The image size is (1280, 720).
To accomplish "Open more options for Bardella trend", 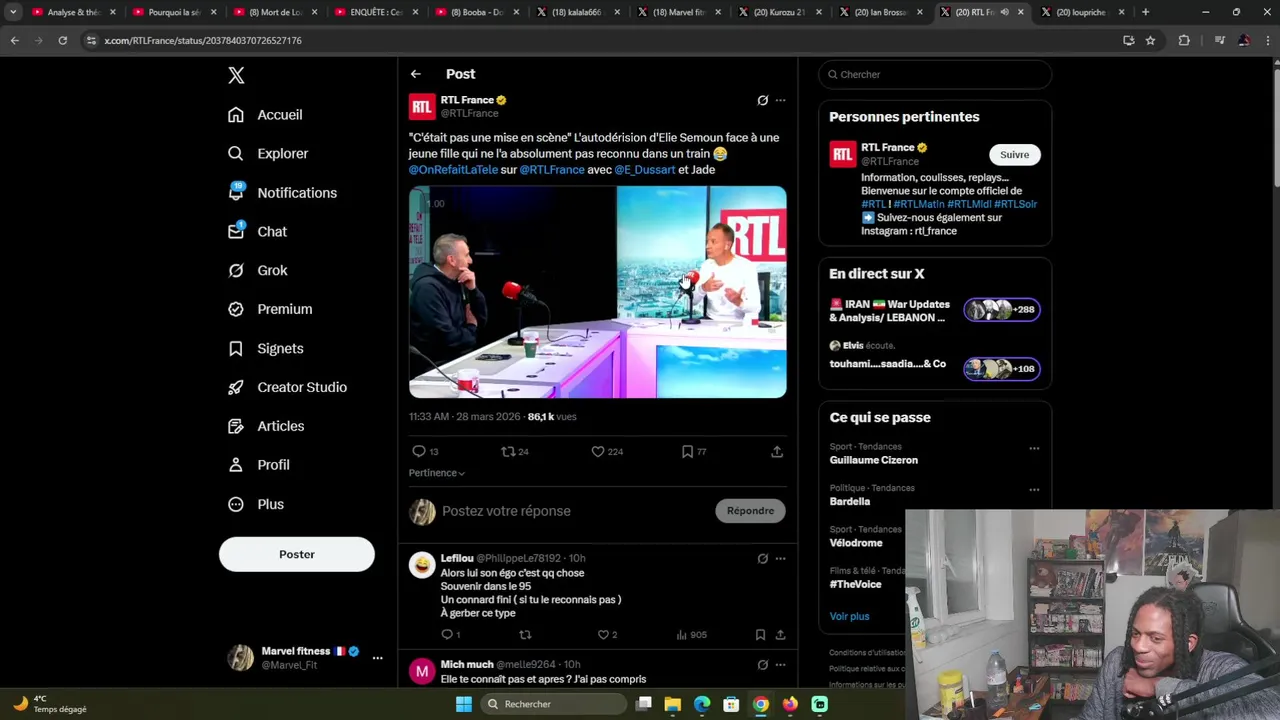I will (1034, 490).
